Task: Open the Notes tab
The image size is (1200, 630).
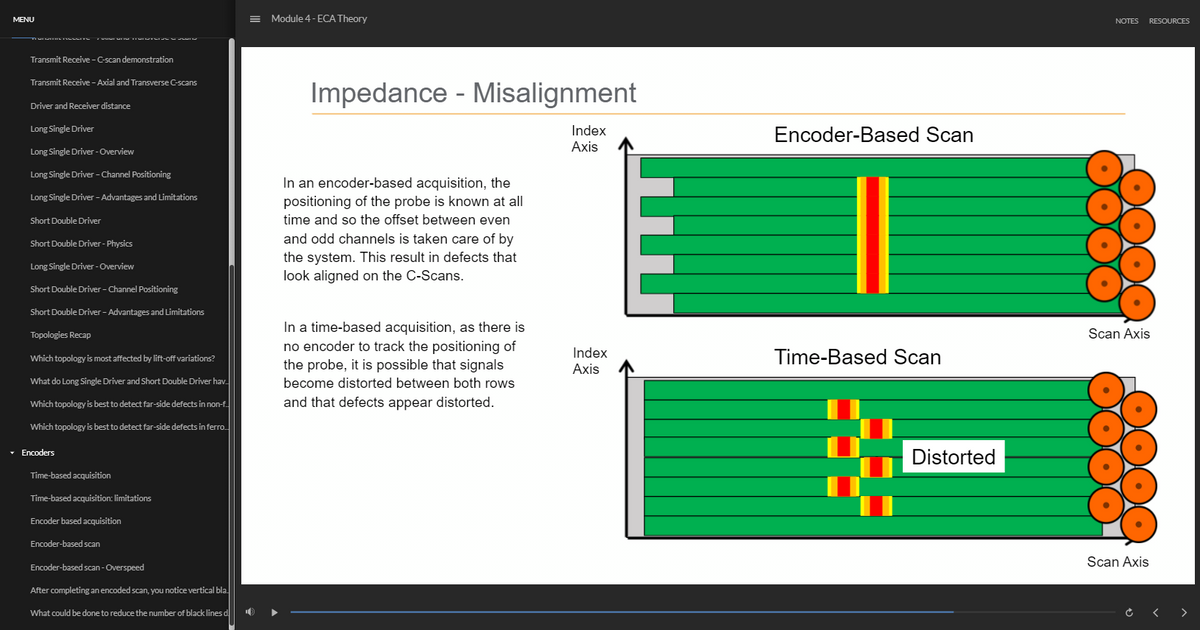Action: (x=1126, y=21)
